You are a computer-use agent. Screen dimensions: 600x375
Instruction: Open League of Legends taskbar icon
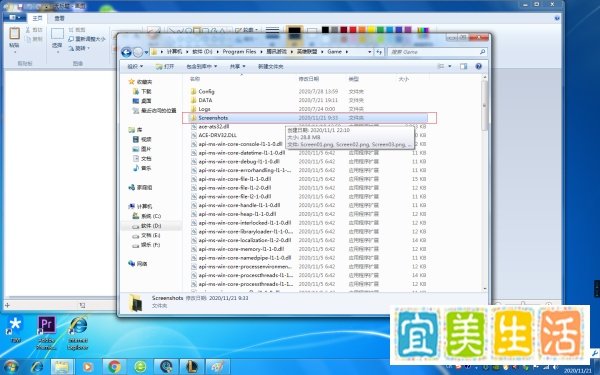[192, 367]
